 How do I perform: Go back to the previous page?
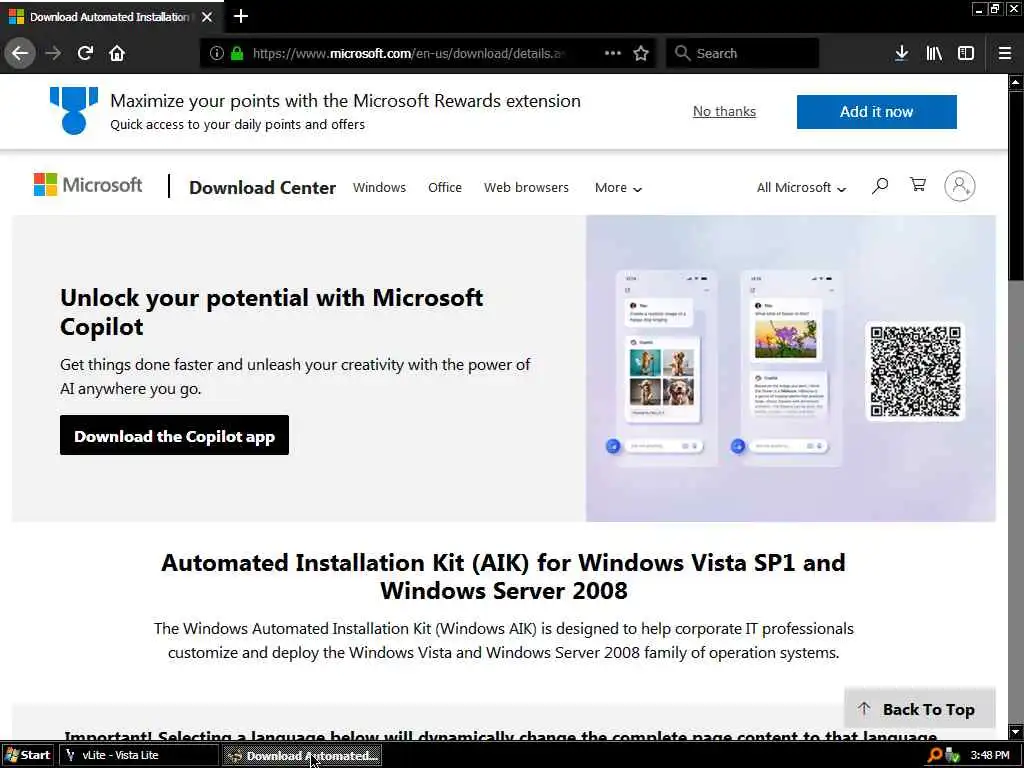(20, 53)
